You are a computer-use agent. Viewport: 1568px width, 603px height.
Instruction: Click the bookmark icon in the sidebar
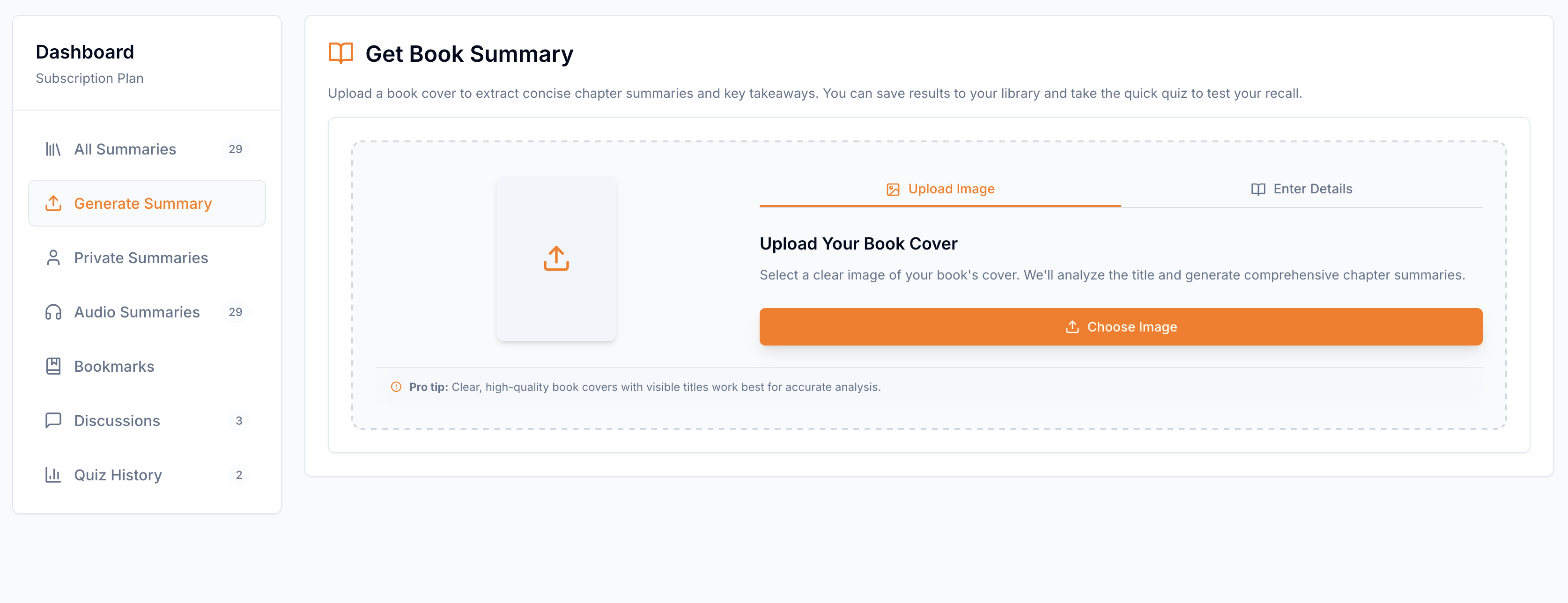pos(53,366)
